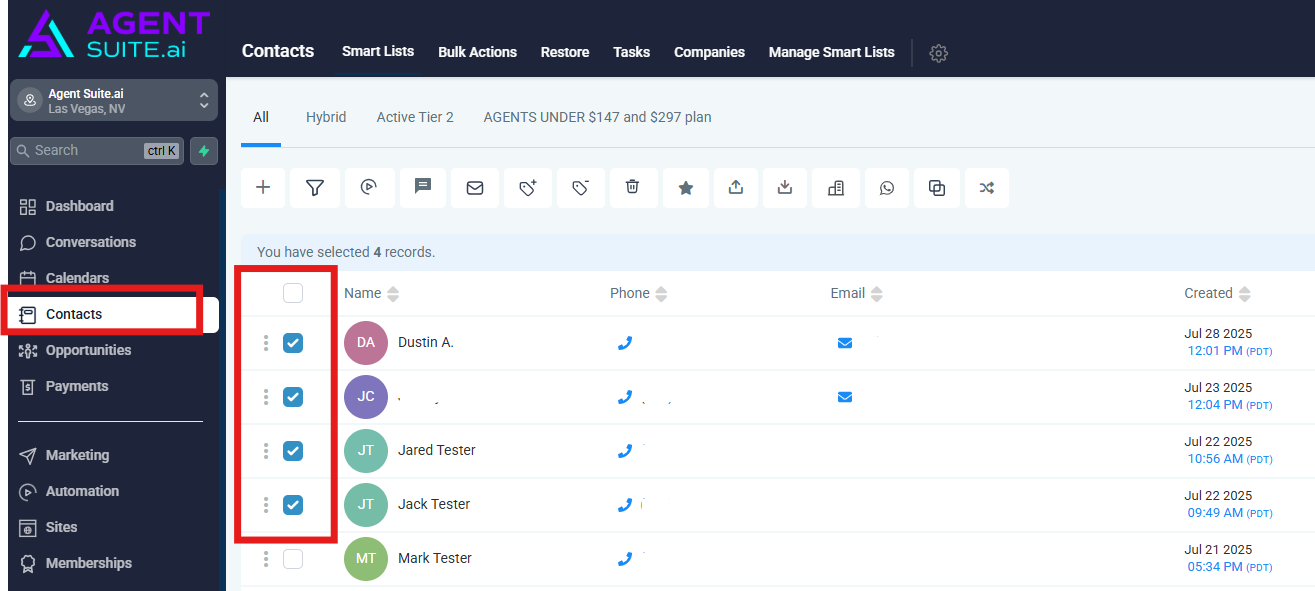Screen dimensions: 1315x591
Task: Open Payments in sidebar
Action: click(77, 386)
